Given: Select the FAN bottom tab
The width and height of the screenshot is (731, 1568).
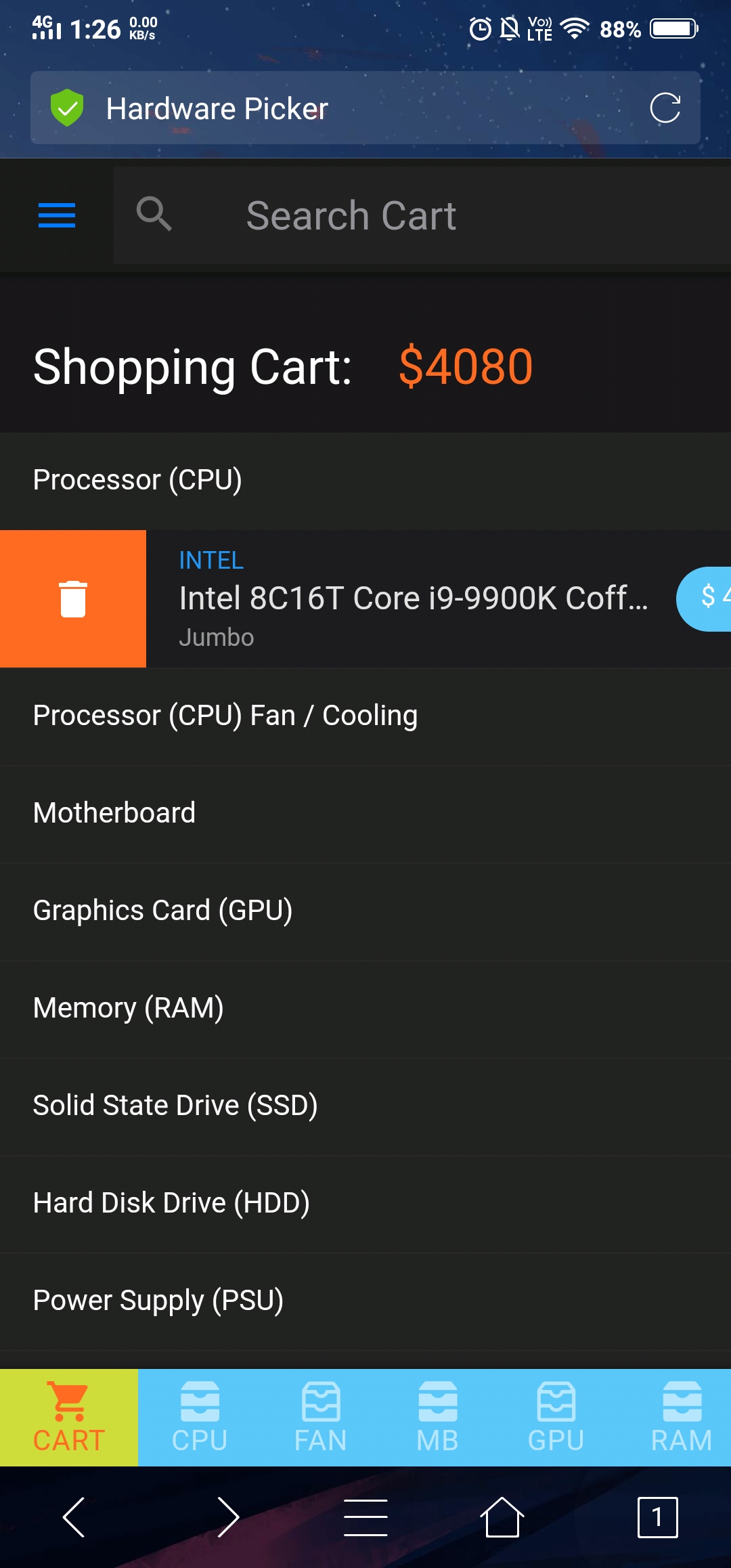Looking at the screenshot, I should point(320,1417).
